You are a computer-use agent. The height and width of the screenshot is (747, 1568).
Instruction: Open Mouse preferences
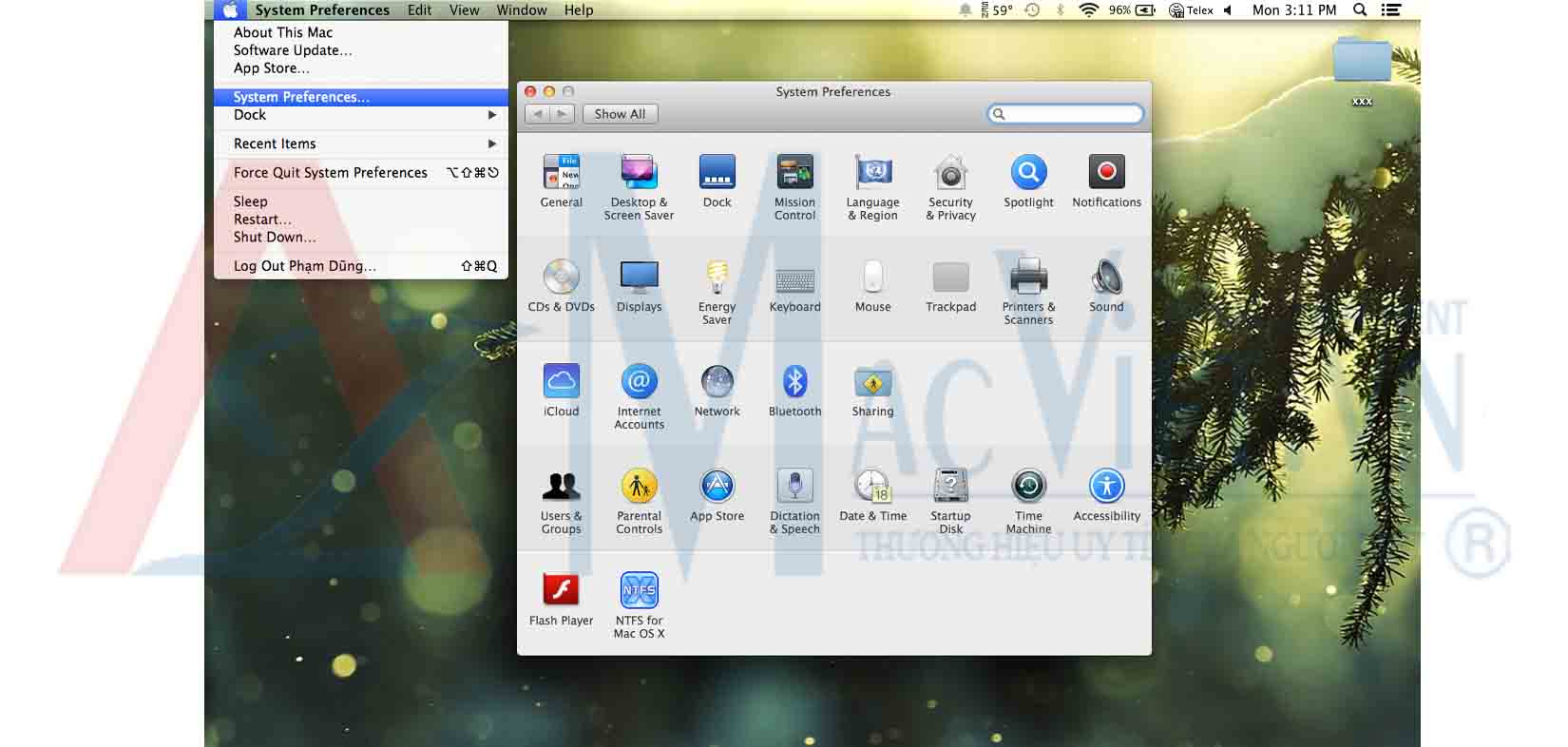tap(872, 286)
